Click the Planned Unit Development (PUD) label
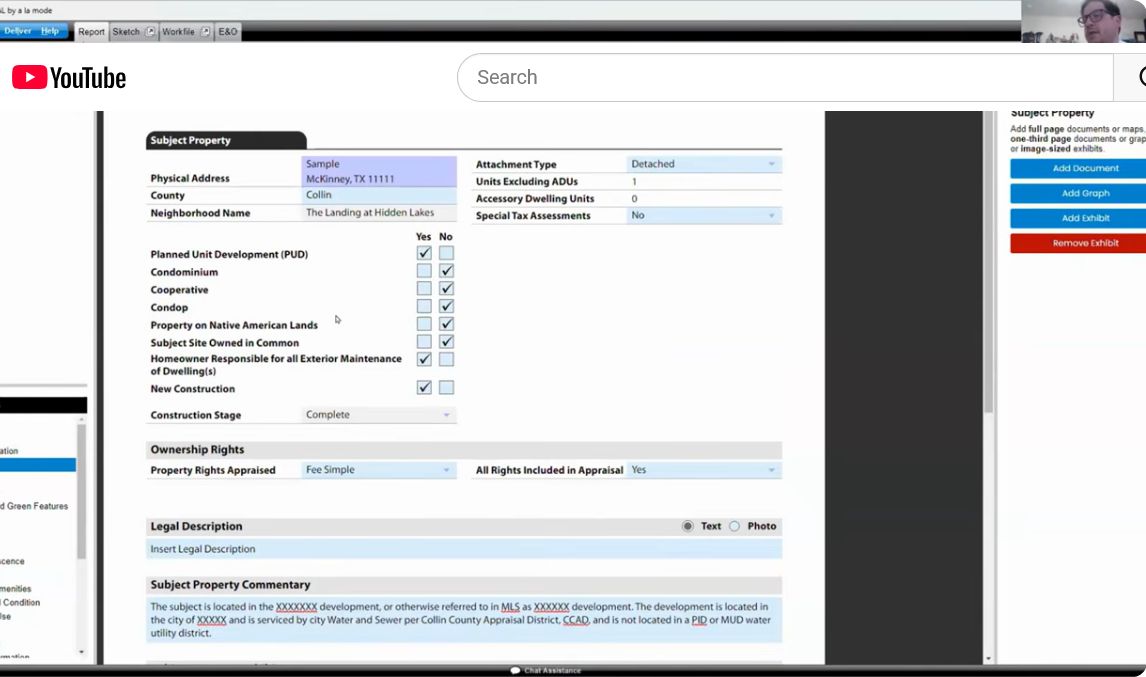1146x677 pixels. click(x=229, y=254)
